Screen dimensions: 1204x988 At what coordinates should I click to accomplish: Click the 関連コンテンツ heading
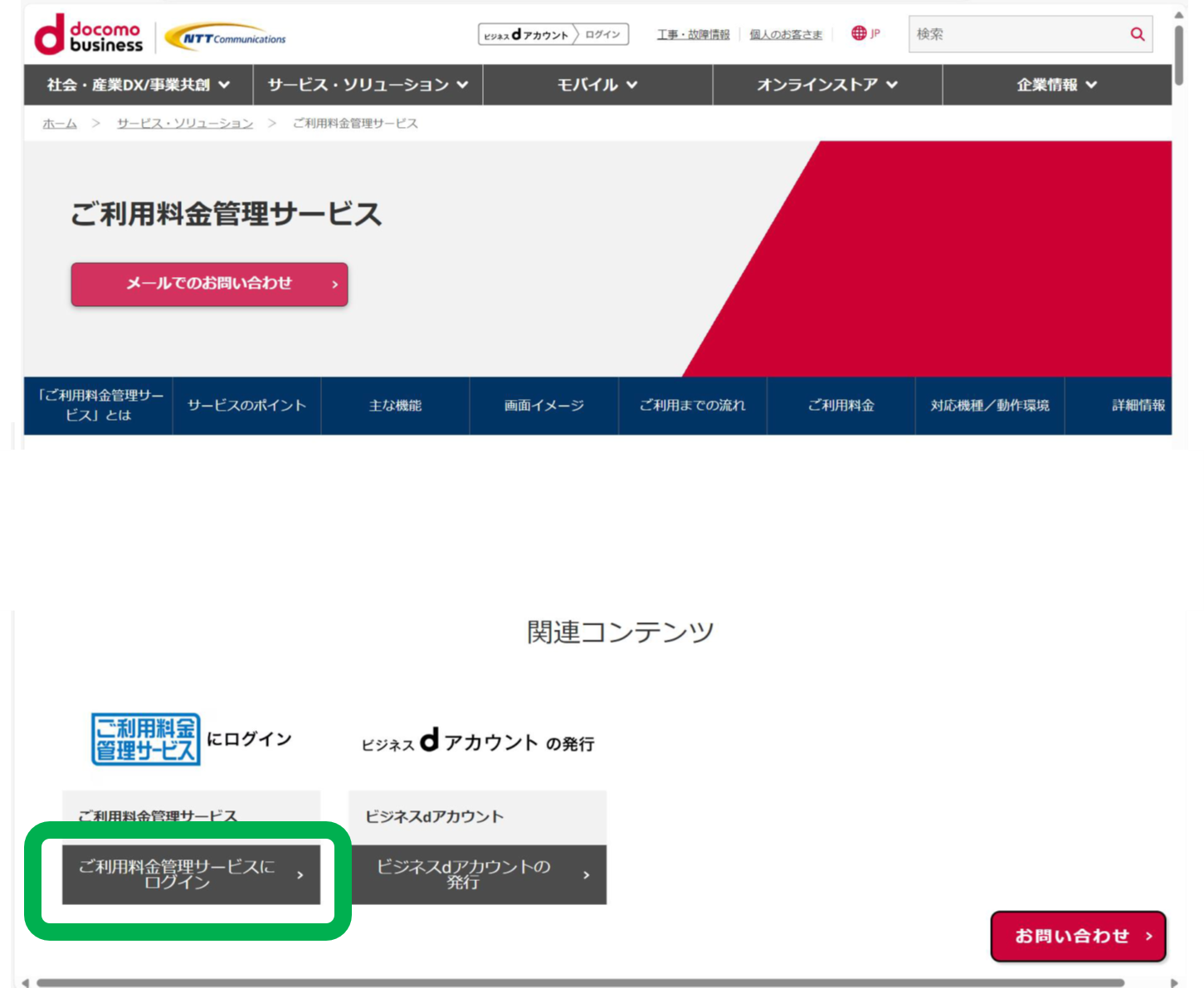point(620,632)
